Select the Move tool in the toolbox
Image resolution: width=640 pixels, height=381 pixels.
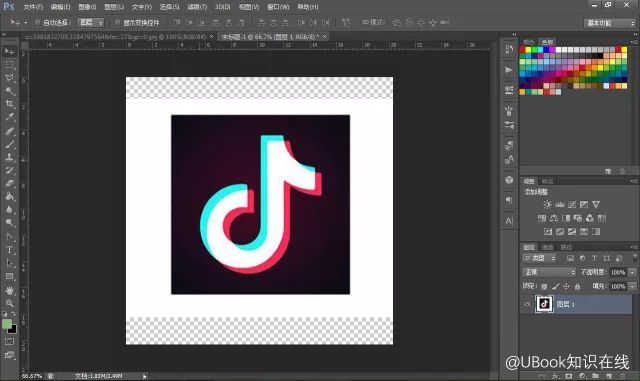9,51
